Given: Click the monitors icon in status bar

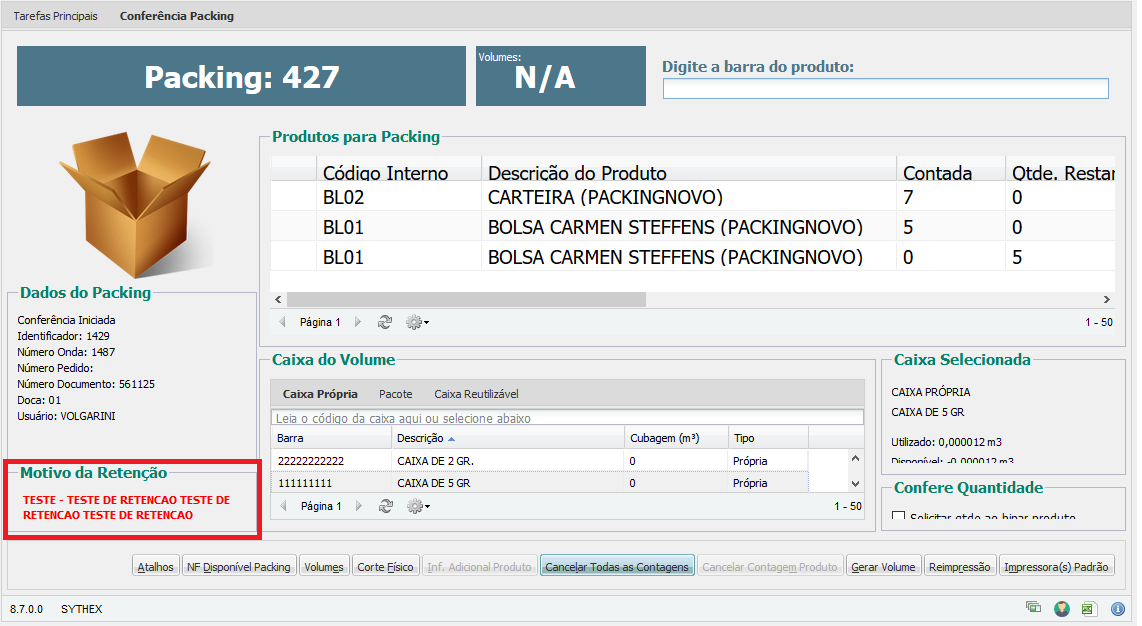Looking at the screenshot, I should (x=1033, y=607).
